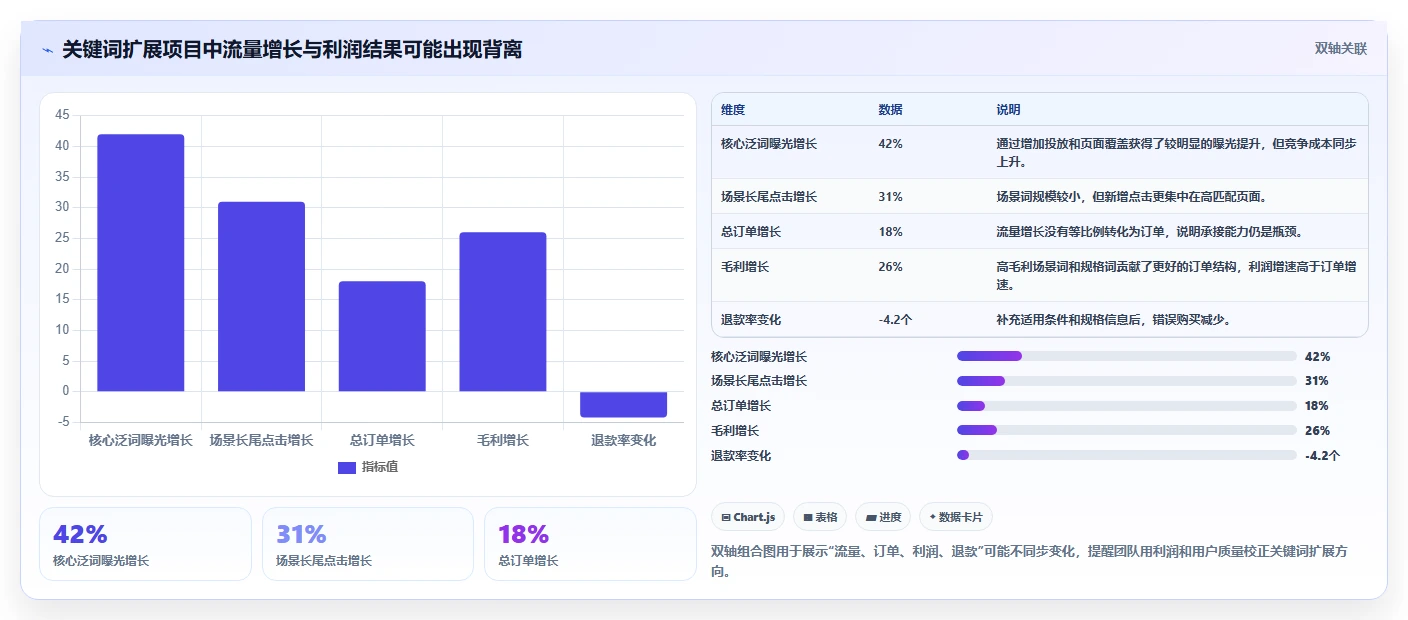This screenshot has width=1408, height=620.
Task: Click the page title 关键词扩展项目中流量增长
Action: point(292,49)
